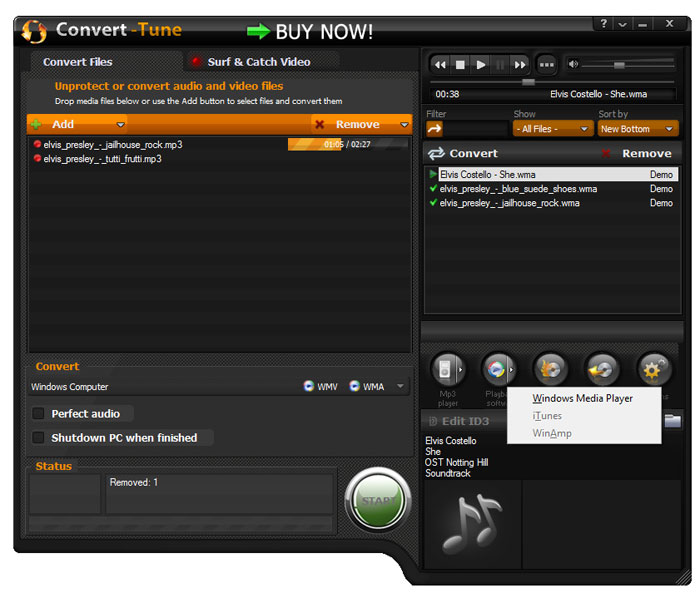Enable the Perfect audio checkbox
Viewport: 700px width, 598px height.
click(x=38, y=414)
